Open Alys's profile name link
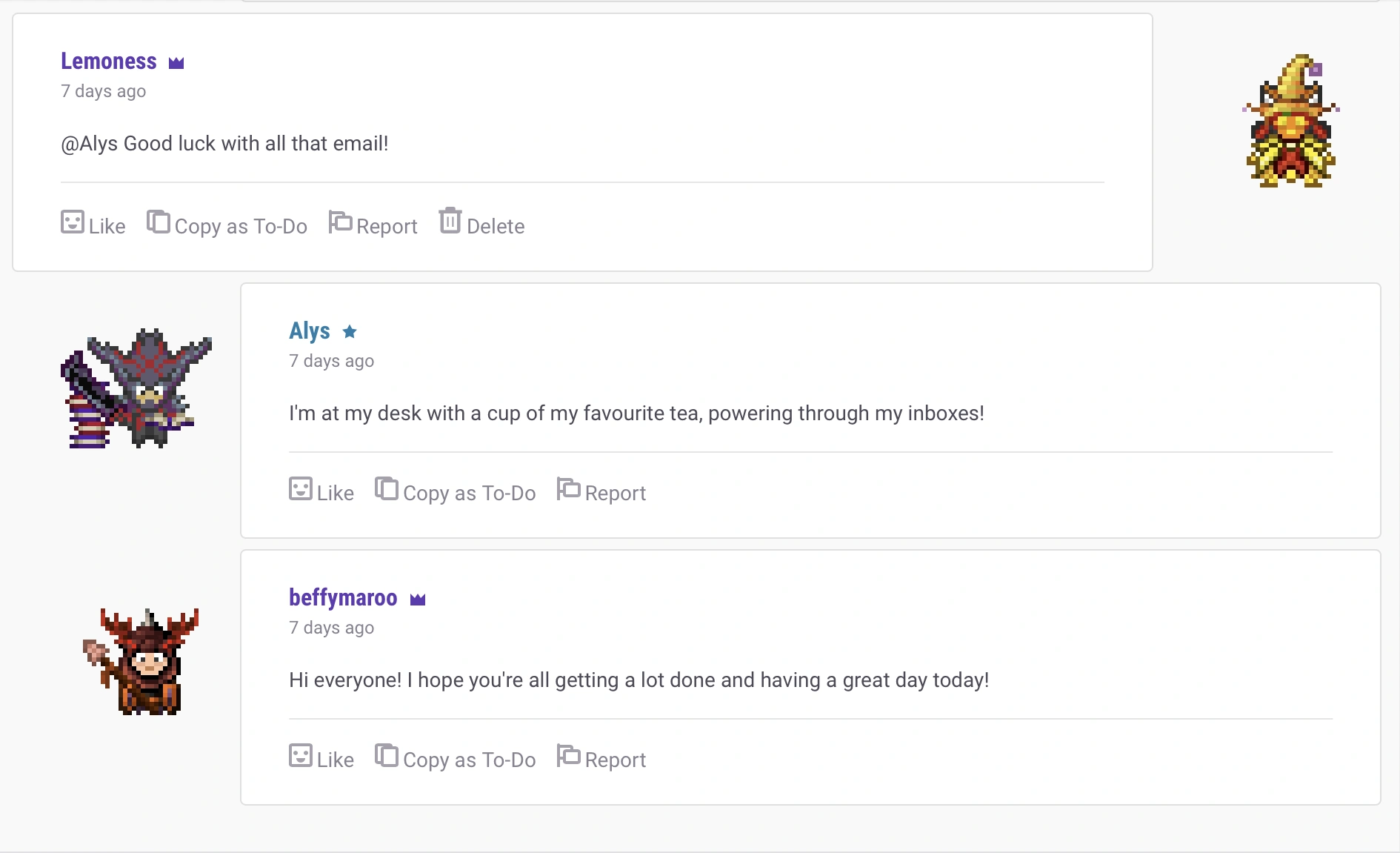 (x=310, y=331)
